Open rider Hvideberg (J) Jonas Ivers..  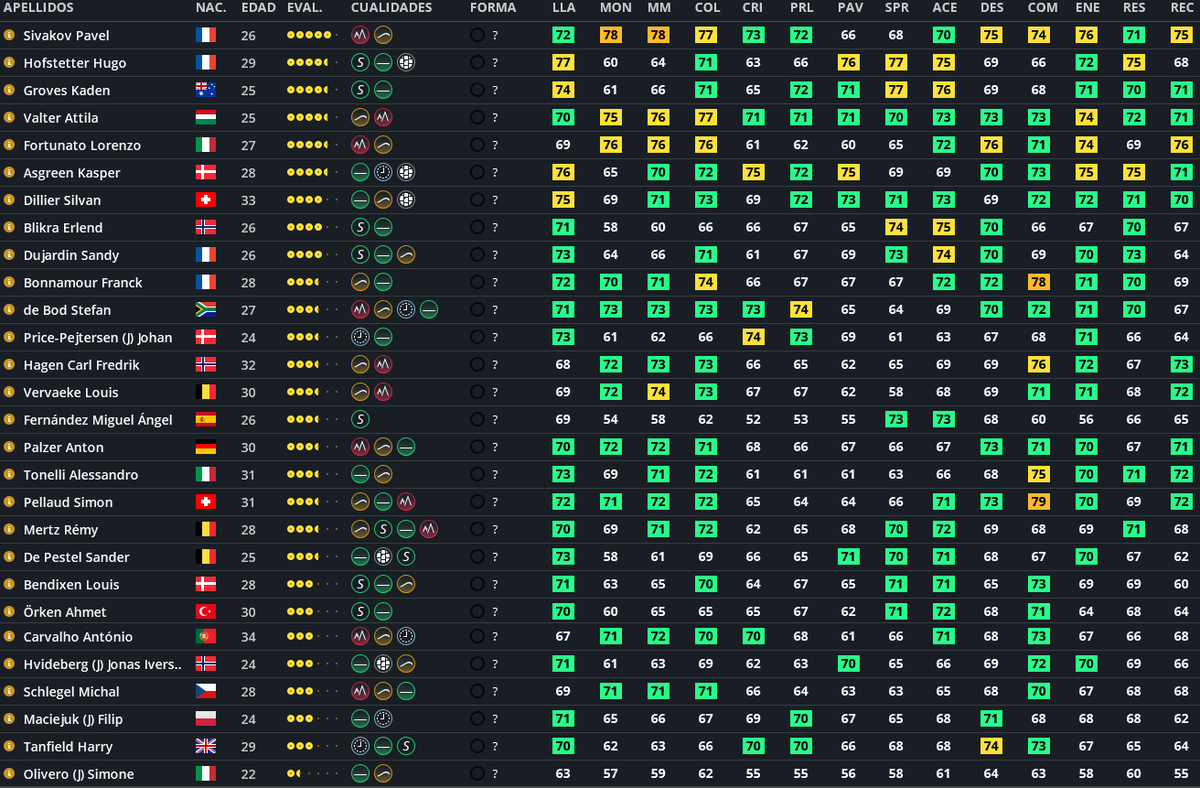pyautogui.click(x=103, y=664)
